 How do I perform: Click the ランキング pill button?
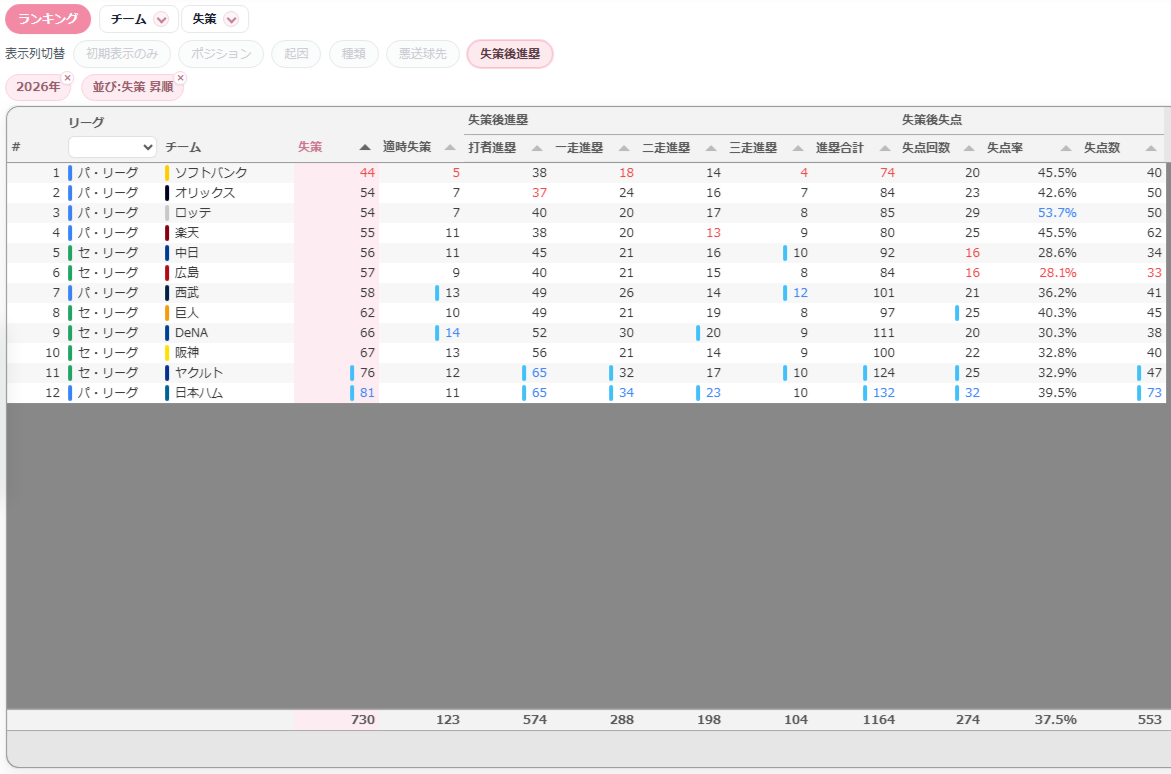coord(48,19)
